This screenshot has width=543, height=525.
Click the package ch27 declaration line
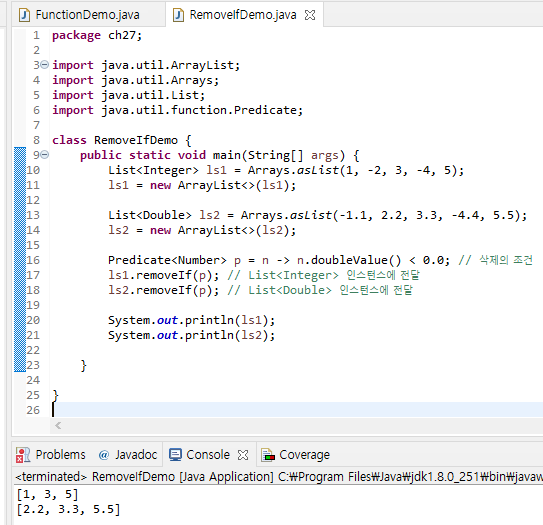(97, 35)
